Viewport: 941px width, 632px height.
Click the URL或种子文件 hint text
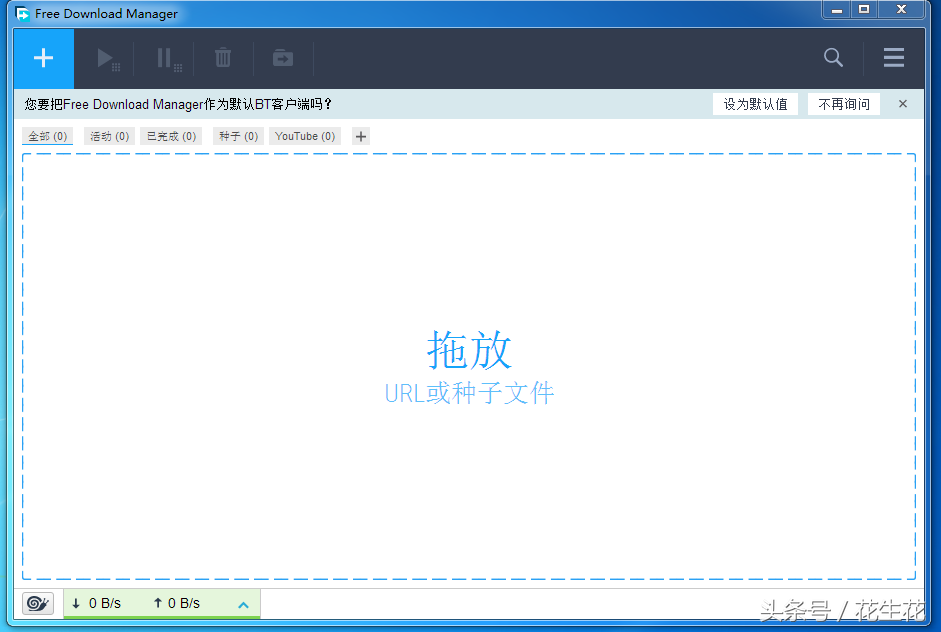pos(469,394)
